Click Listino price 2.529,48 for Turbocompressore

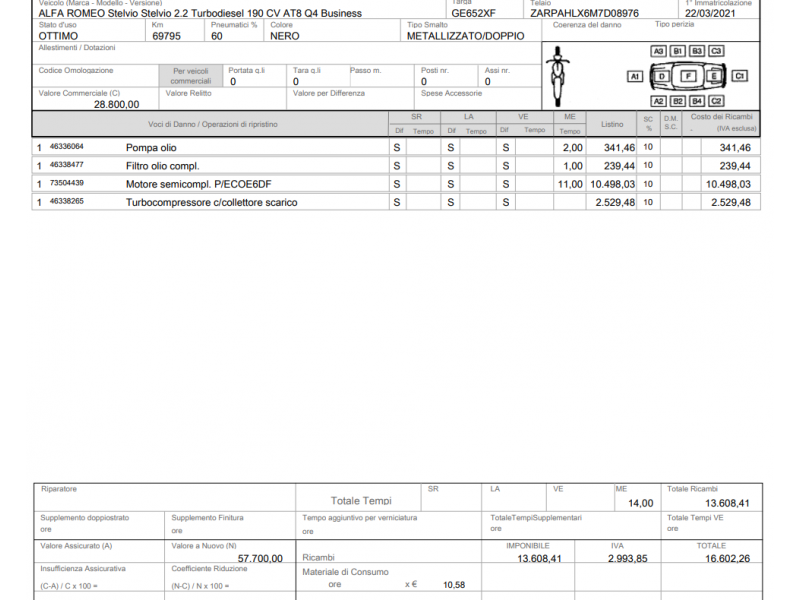point(615,203)
